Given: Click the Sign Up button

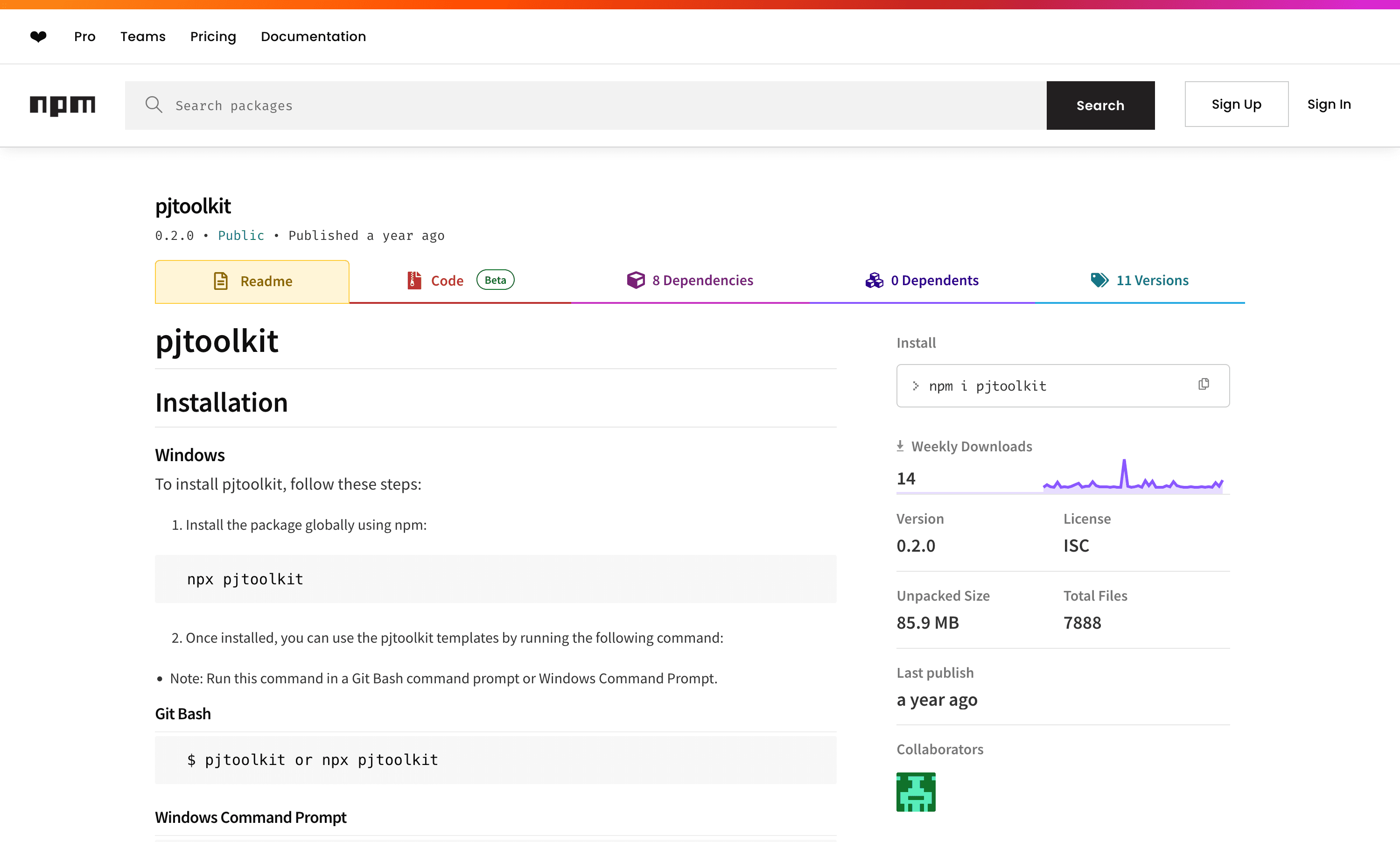Looking at the screenshot, I should [1236, 104].
